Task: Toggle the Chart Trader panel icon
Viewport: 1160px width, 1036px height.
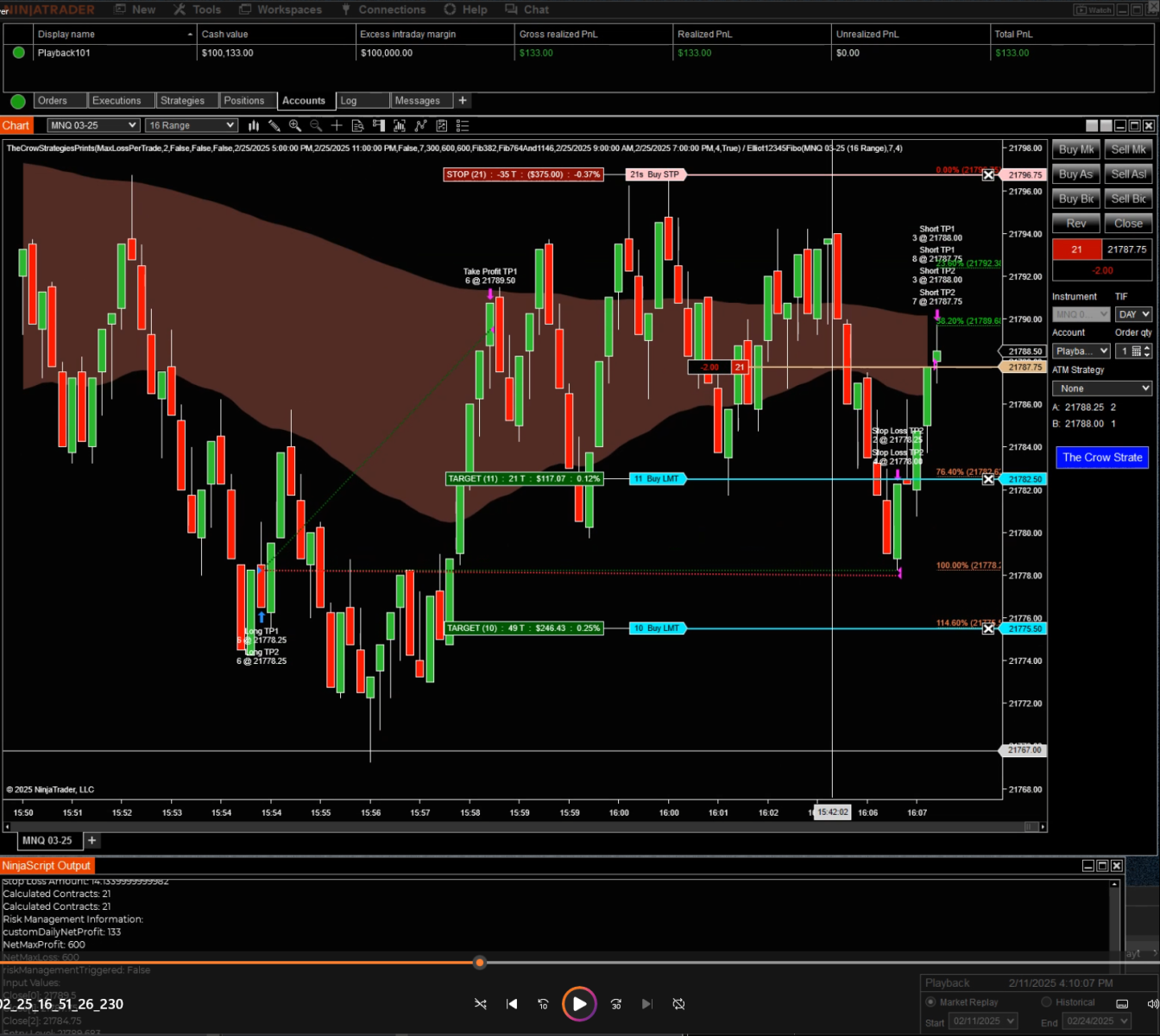Action: [378, 126]
